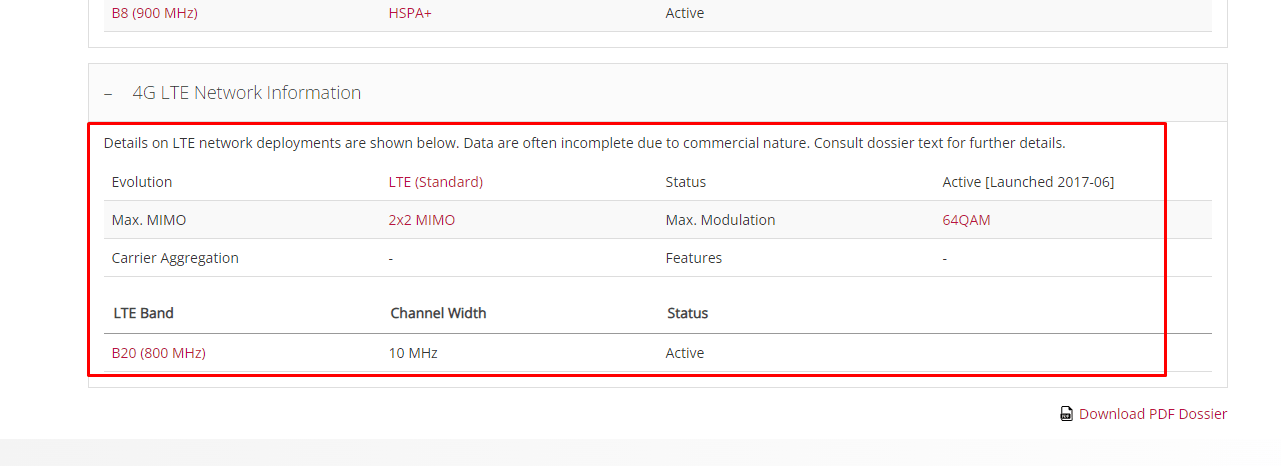Screen dimensions: 1281x466
Task: Click the Max. Modulation label
Action: [x=720, y=220]
